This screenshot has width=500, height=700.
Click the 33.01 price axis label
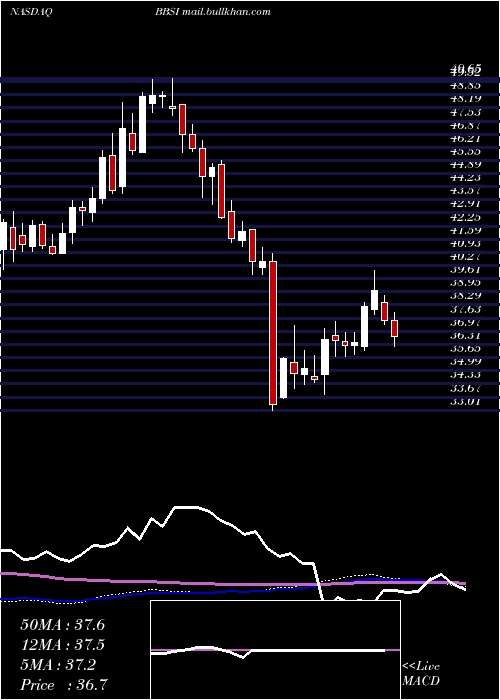[465, 401]
